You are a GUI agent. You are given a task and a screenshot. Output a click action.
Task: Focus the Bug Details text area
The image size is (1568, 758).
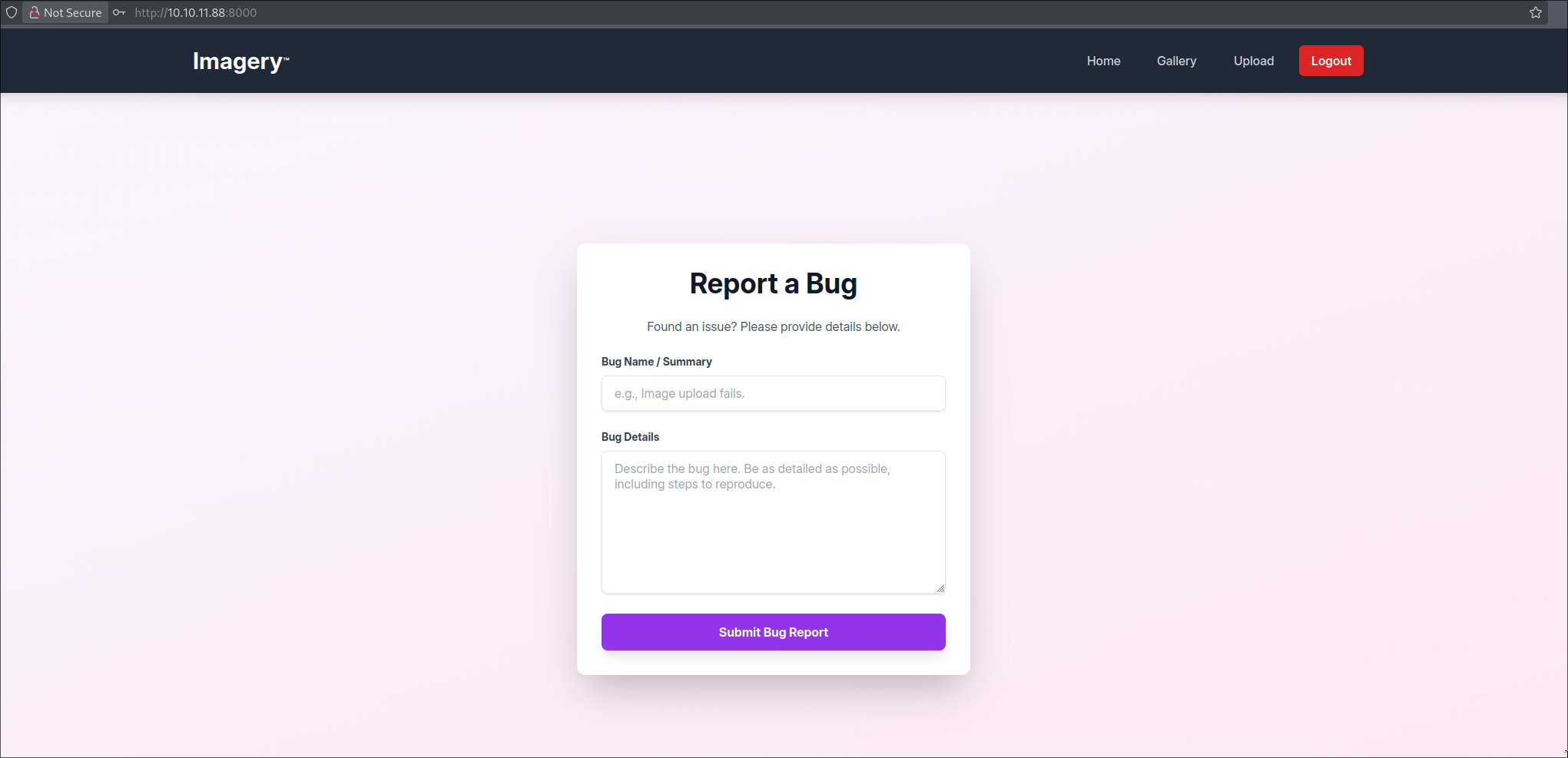(773, 522)
